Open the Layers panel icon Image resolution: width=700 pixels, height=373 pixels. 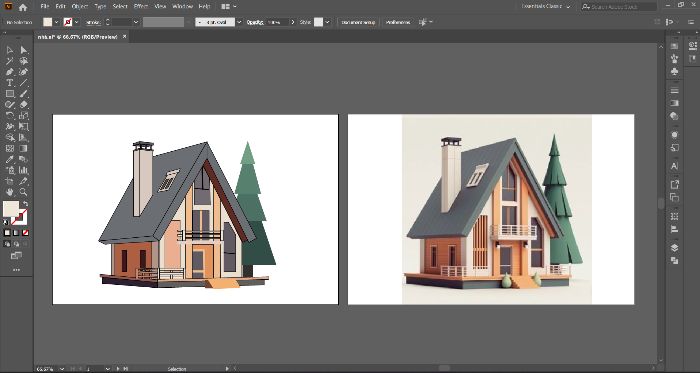tap(675, 248)
